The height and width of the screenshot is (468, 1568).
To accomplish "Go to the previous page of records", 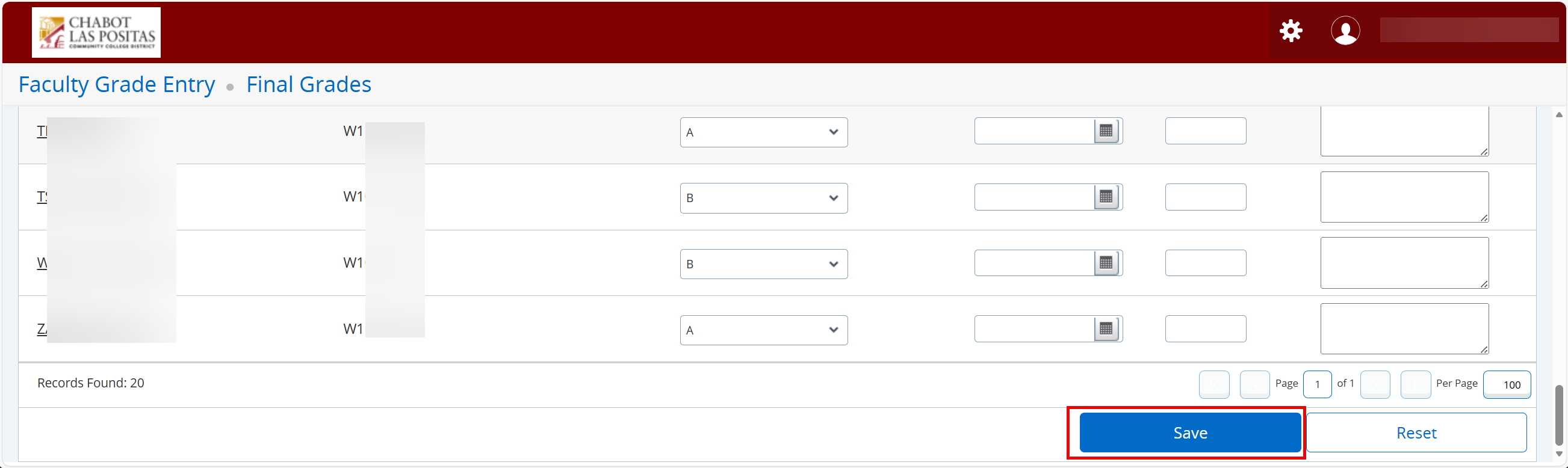I will pos(1254,384).
